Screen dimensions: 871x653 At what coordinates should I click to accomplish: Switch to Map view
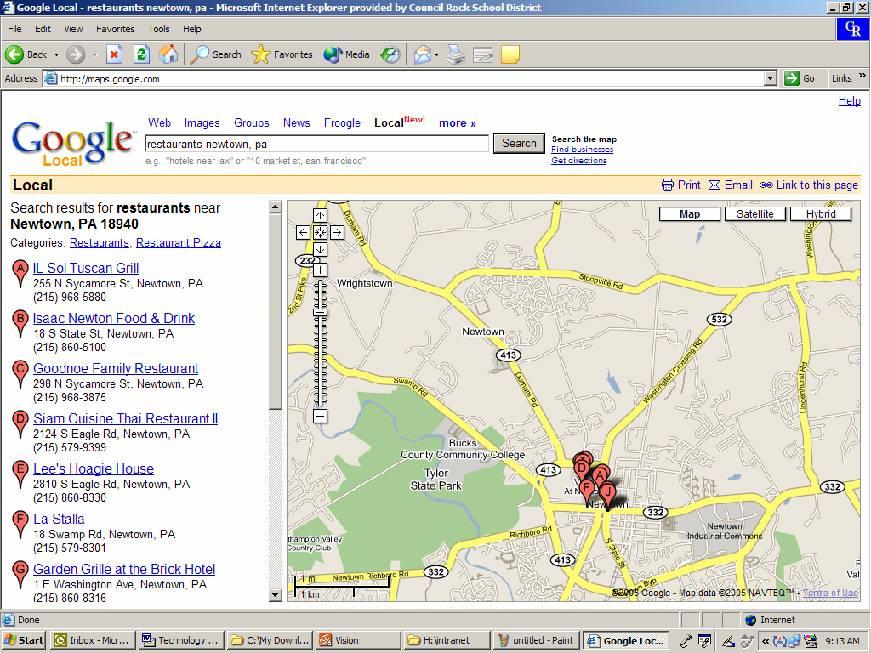tap(689, 214)
